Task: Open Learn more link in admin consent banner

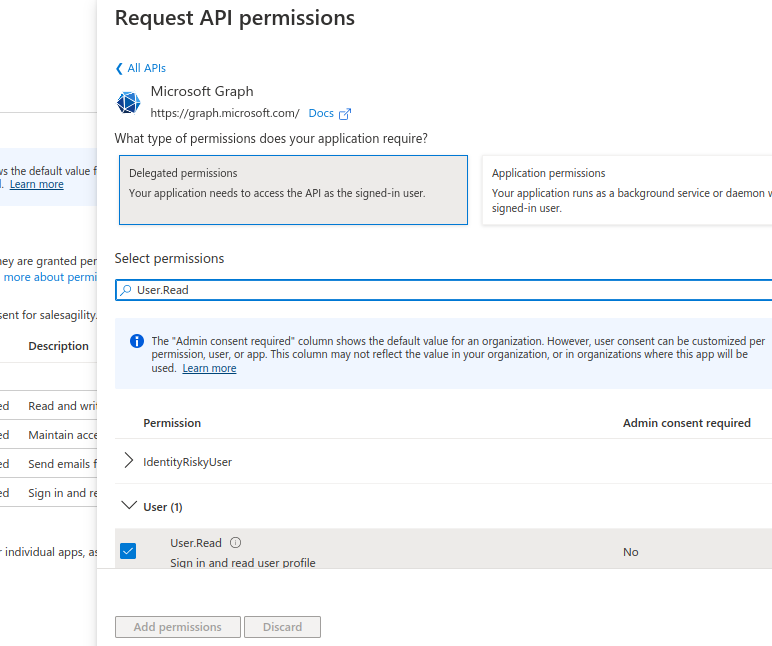Action: tap(209, 368)
